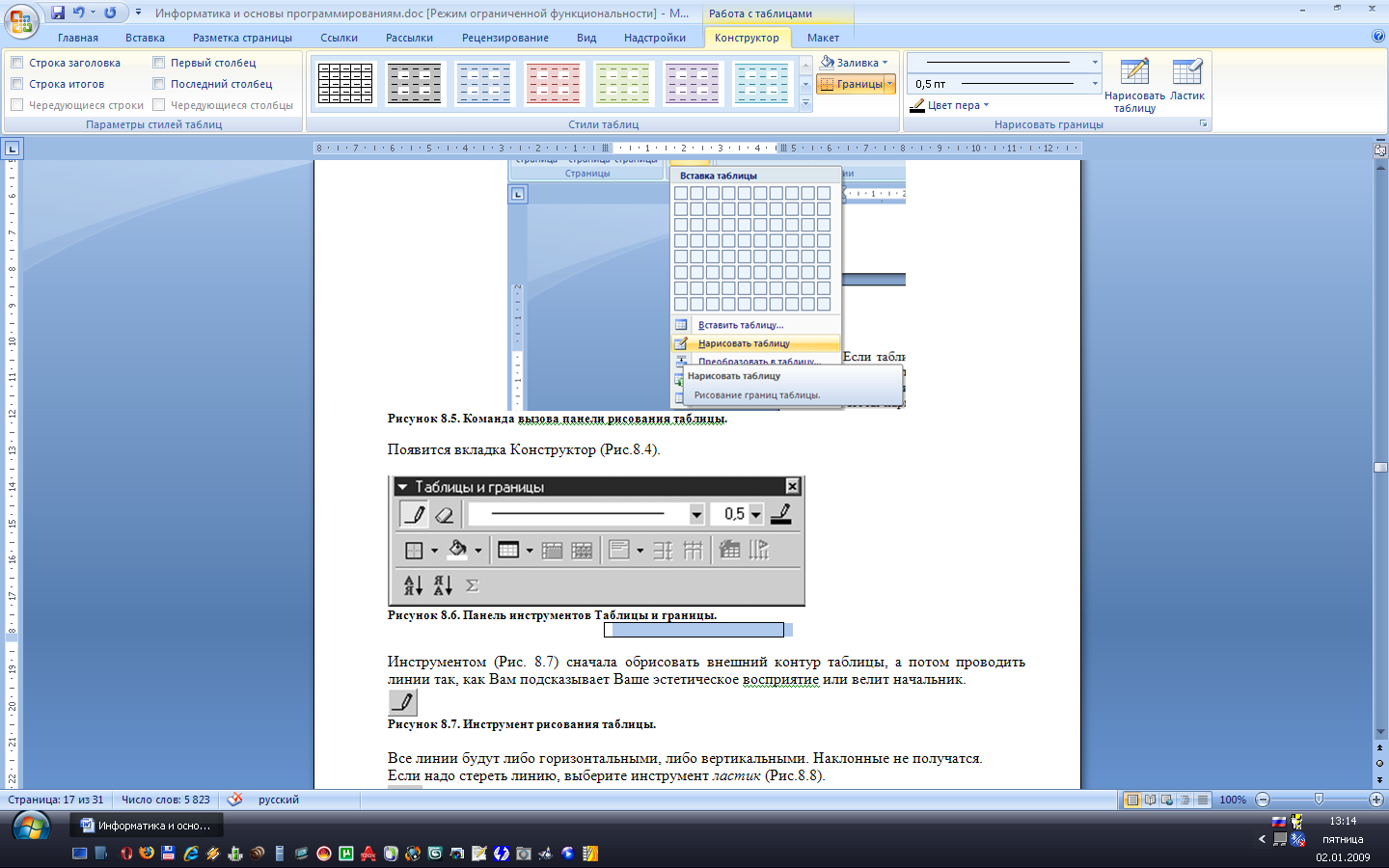Enable the Последний столбец checkbox

pos(158,84)
